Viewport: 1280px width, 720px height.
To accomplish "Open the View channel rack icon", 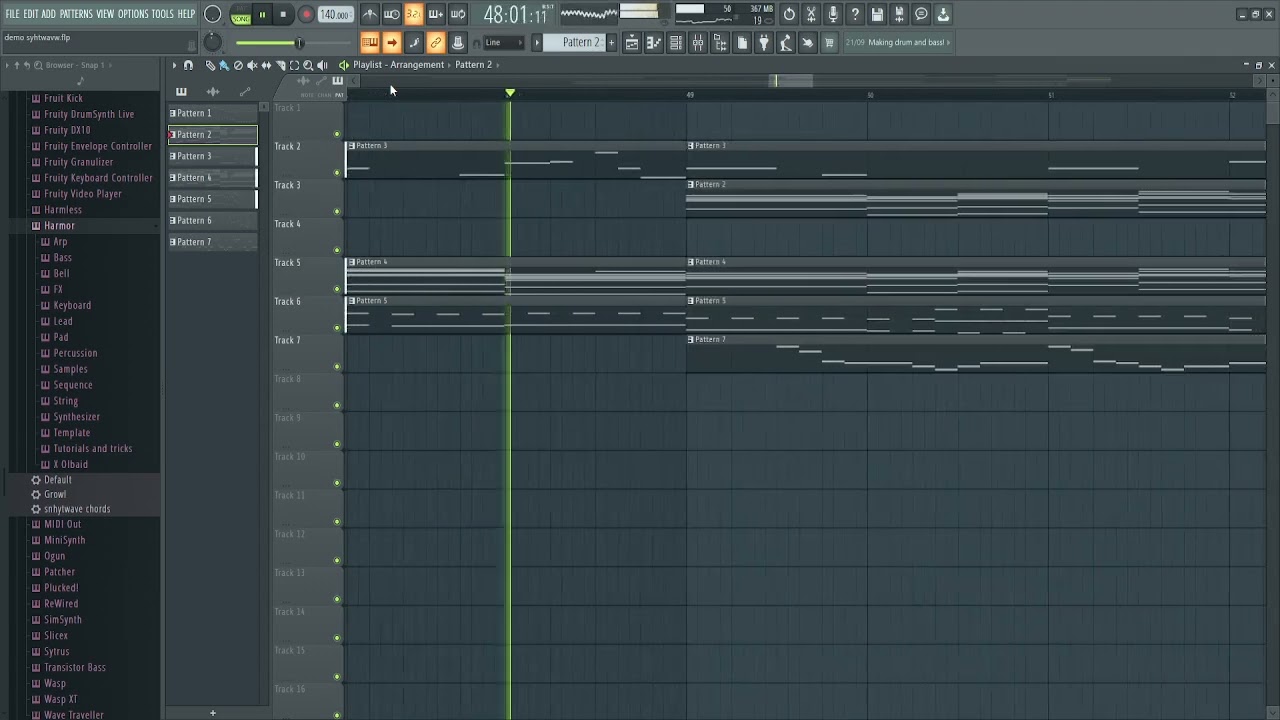I will click(x=676, y=42).
